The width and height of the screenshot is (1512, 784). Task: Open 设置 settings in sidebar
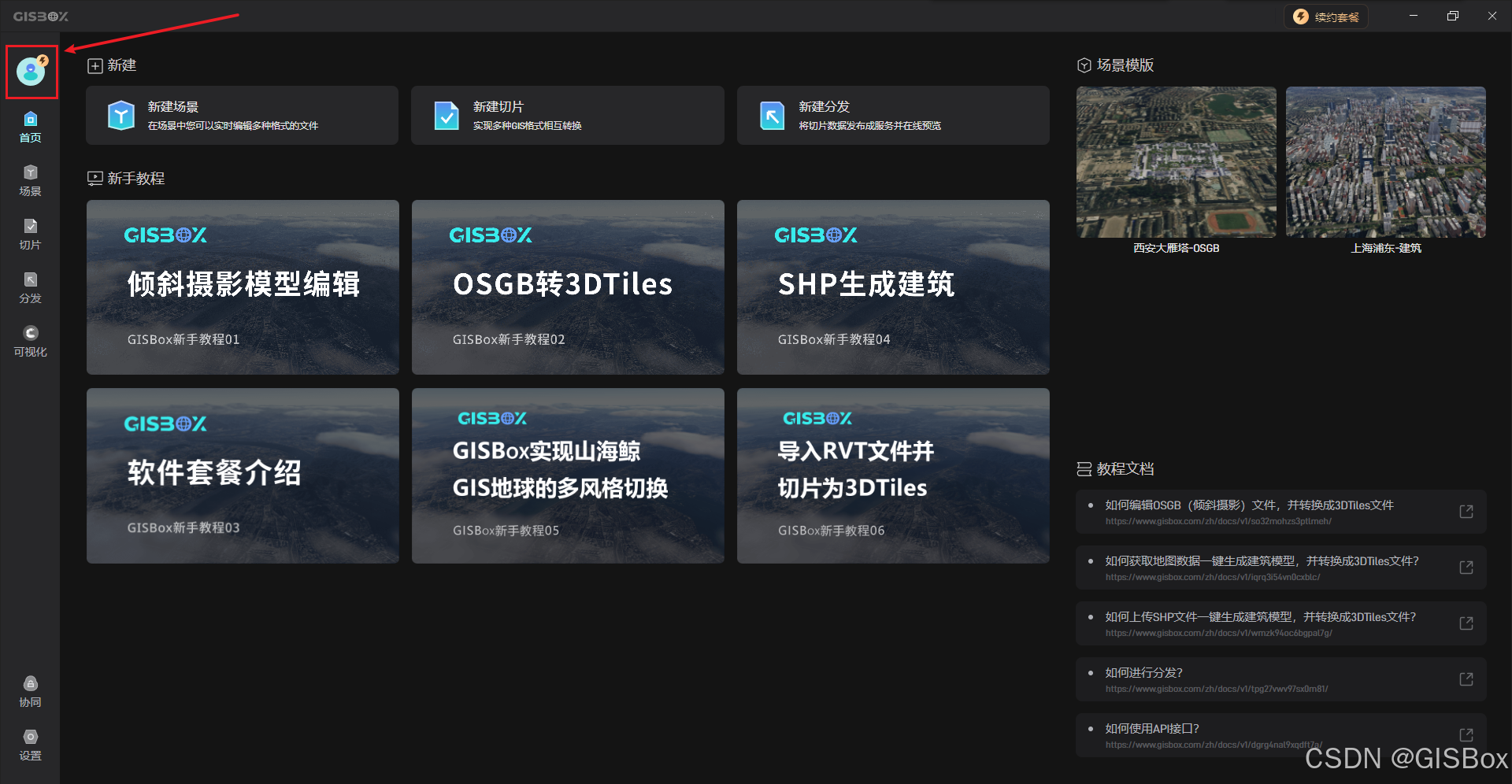click(x=30, y=745)
